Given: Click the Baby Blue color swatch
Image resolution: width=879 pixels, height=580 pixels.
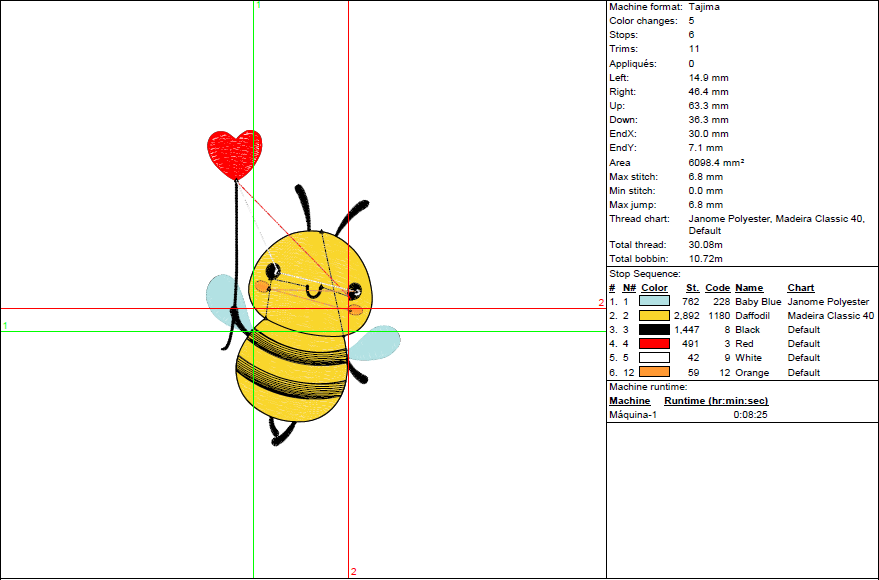Looking at the screenshot, I should pyautogui.click(x=653, y=301).
